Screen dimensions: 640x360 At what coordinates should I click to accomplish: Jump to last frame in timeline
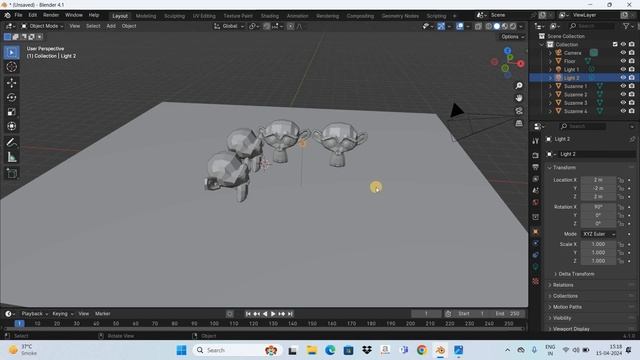click(290, 313)
